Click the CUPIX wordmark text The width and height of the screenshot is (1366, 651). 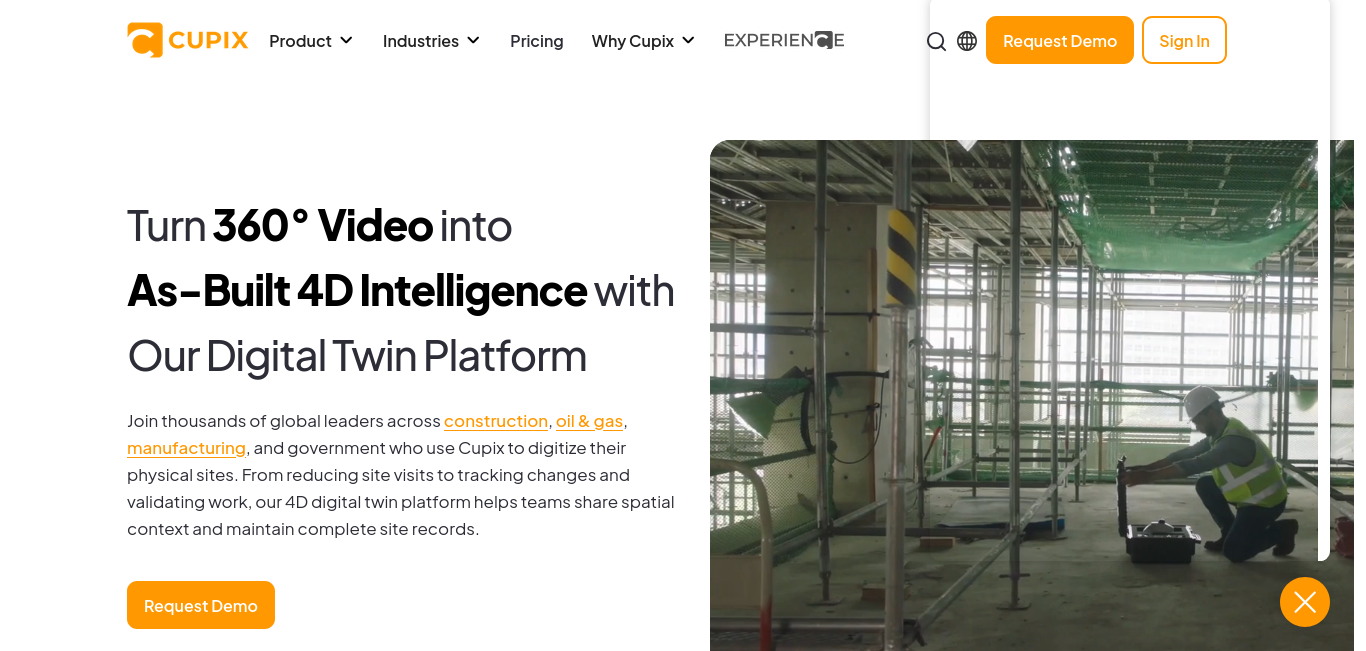click(208, 41)
